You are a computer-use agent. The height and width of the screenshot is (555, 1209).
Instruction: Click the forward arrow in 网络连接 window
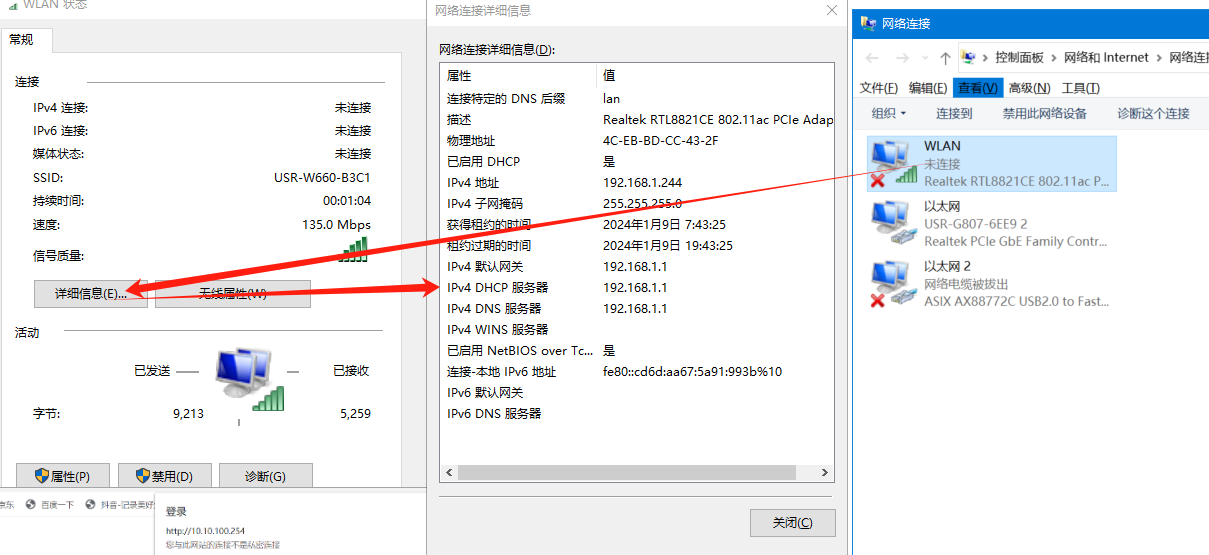coord(902,58)
